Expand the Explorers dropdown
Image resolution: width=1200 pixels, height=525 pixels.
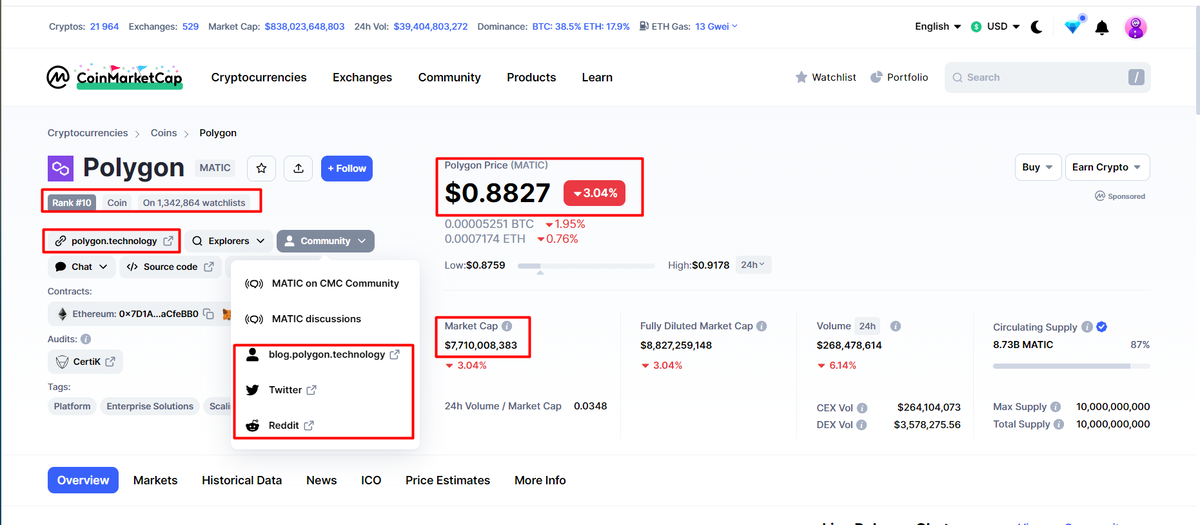[229, 241]
